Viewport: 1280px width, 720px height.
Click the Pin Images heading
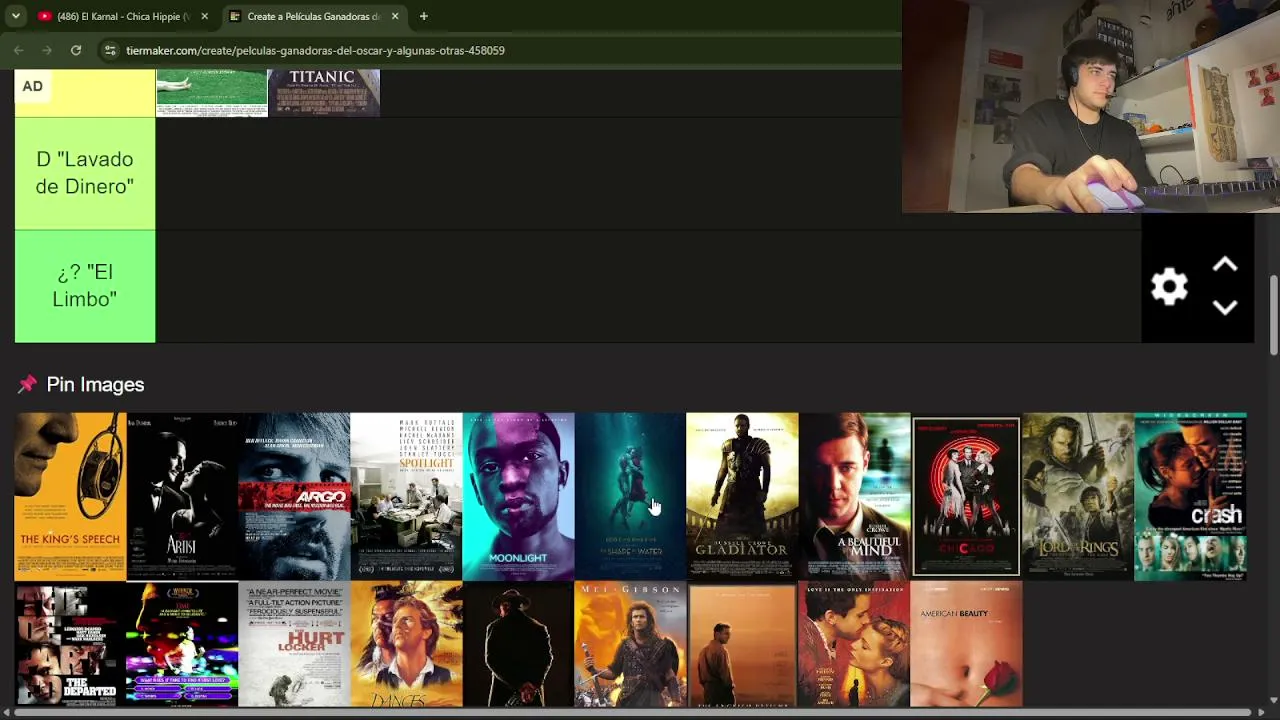[95, 384]
